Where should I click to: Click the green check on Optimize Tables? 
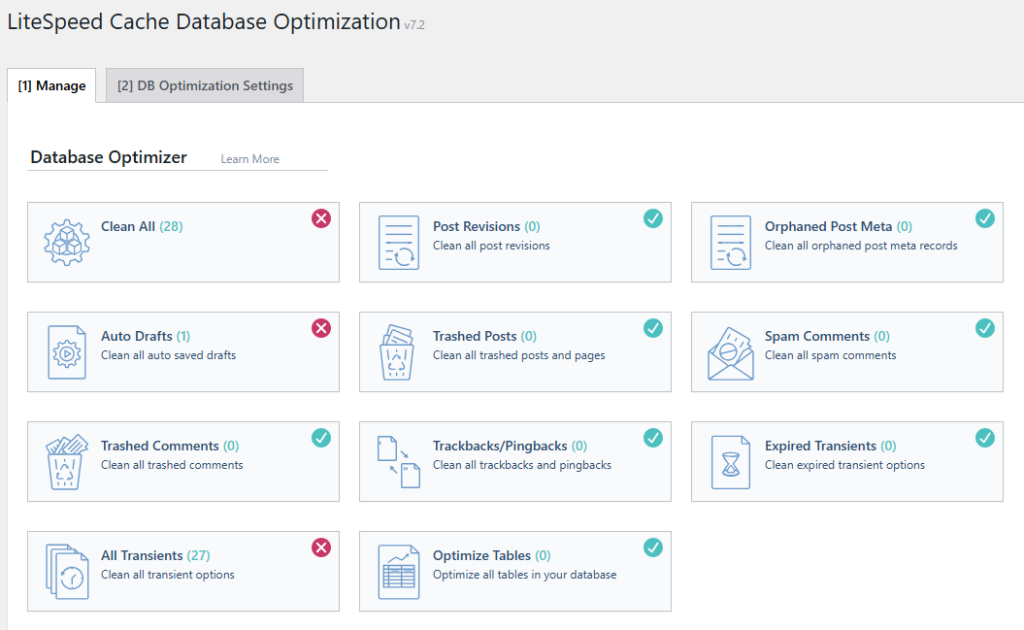[x=653, y=547]
